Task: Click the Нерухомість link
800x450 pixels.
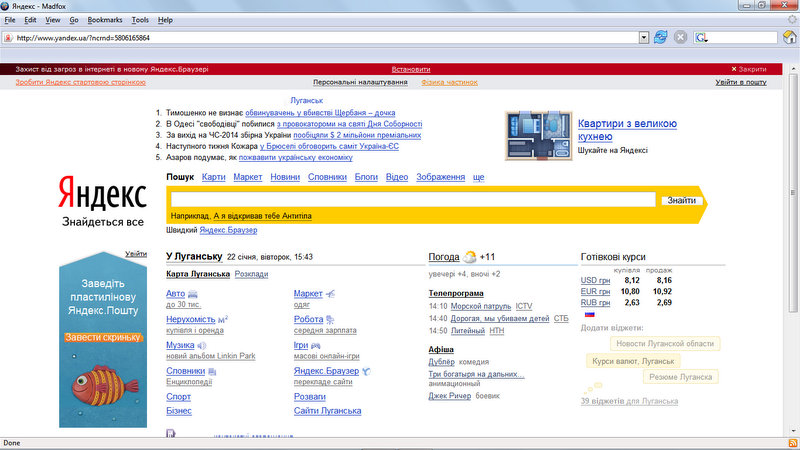Action: click(x=191, y=319)
